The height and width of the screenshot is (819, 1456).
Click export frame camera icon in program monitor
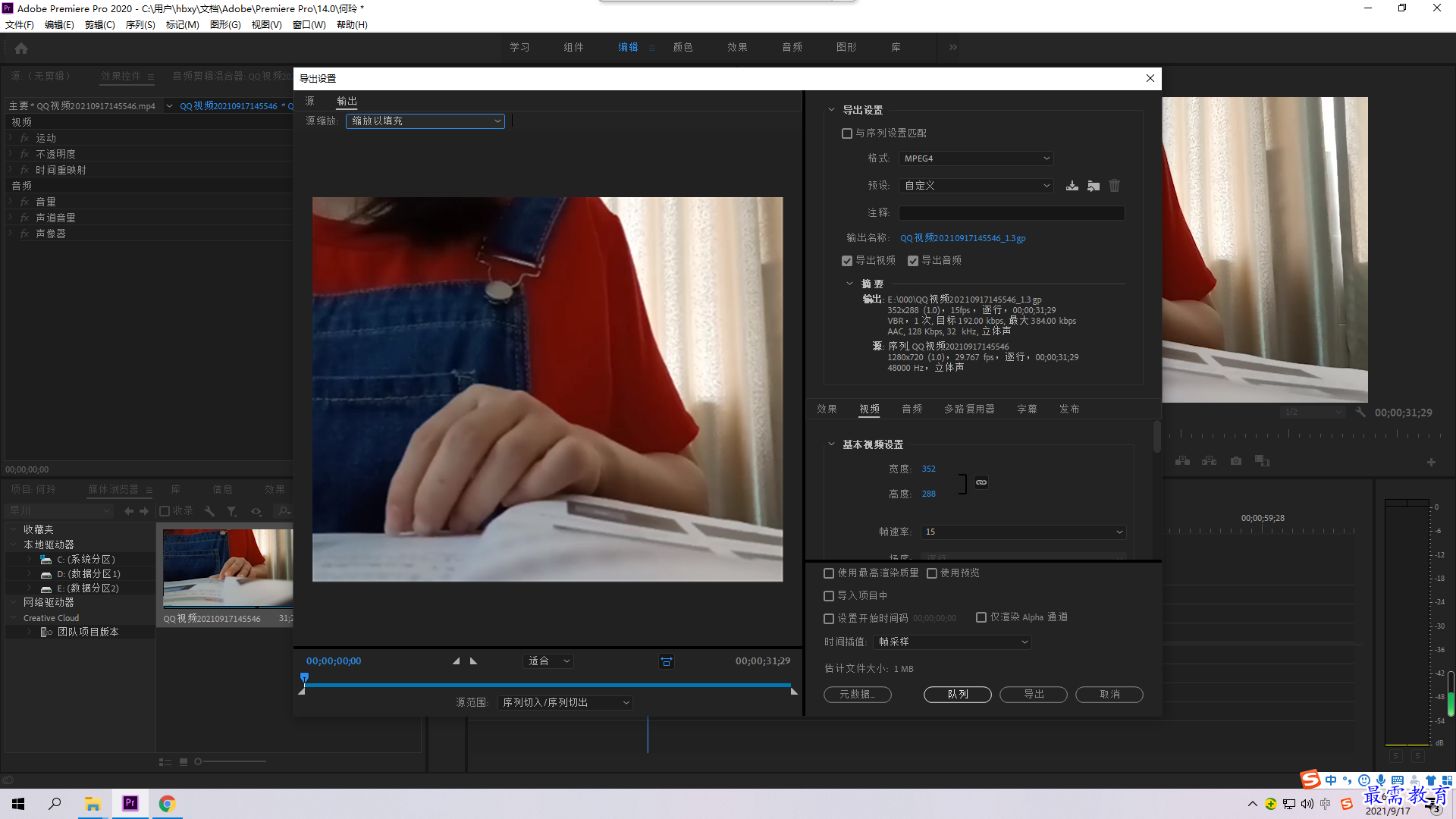(x=1236, y=461)
